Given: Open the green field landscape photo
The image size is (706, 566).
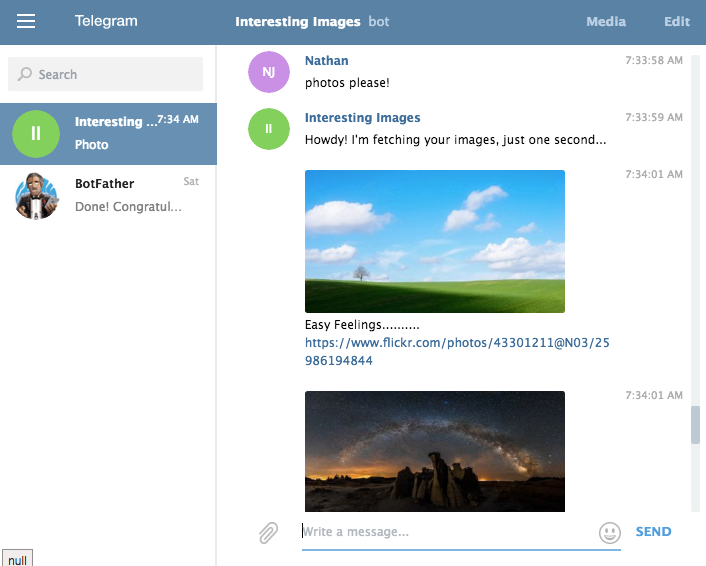Looking at the screenshot, I should [x=435, y=241].
